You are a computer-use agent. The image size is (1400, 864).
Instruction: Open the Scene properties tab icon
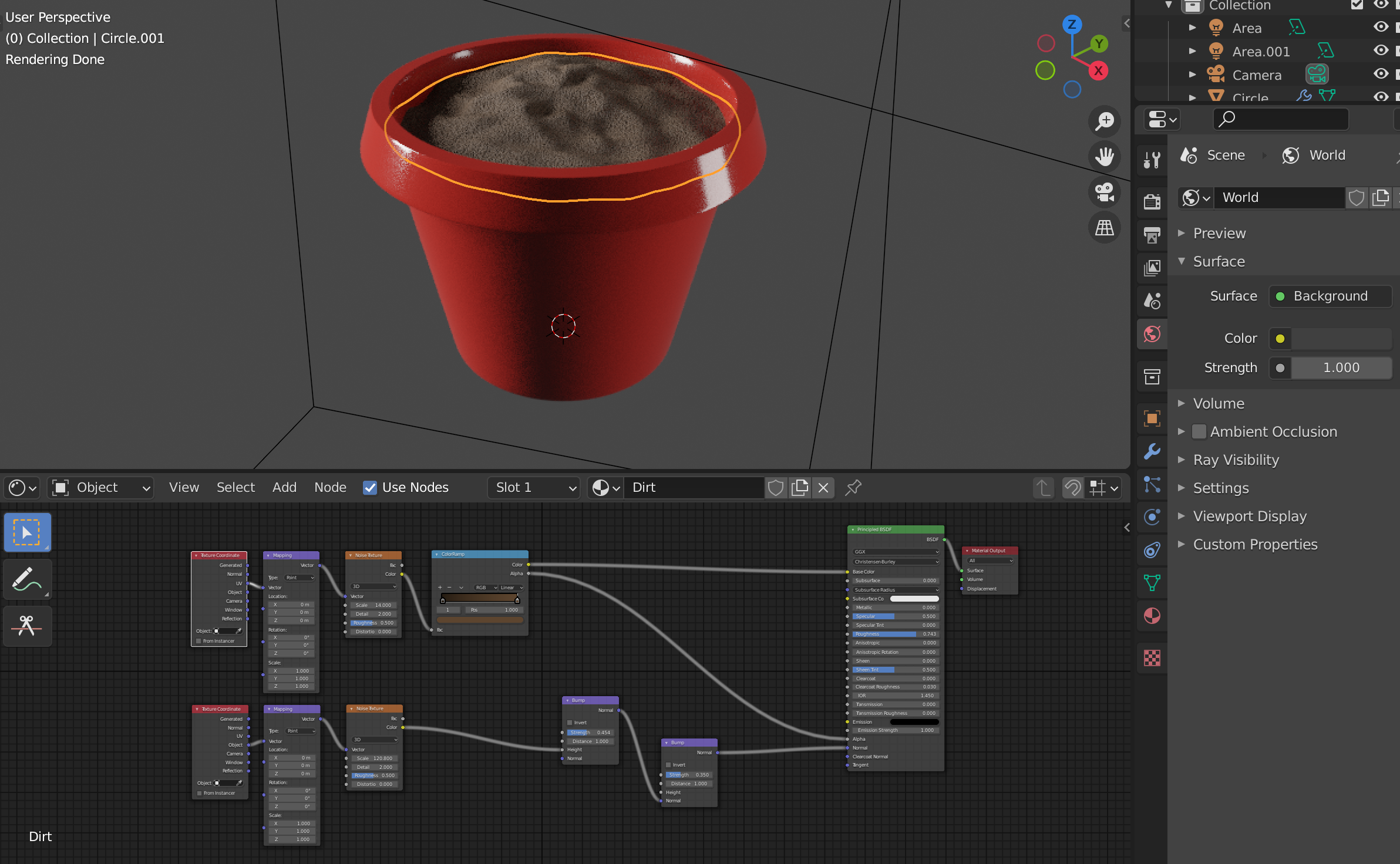click(1152, 301)
